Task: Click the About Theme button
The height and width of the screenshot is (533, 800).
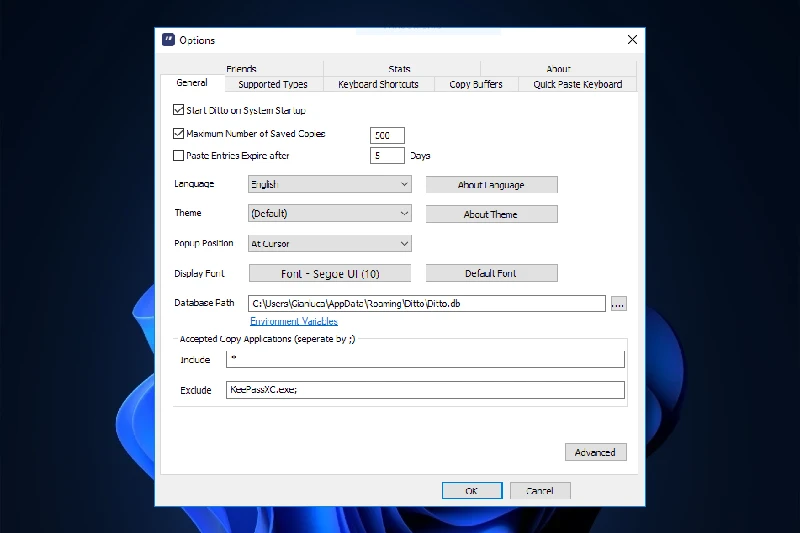Action: [x=491, y=214]
